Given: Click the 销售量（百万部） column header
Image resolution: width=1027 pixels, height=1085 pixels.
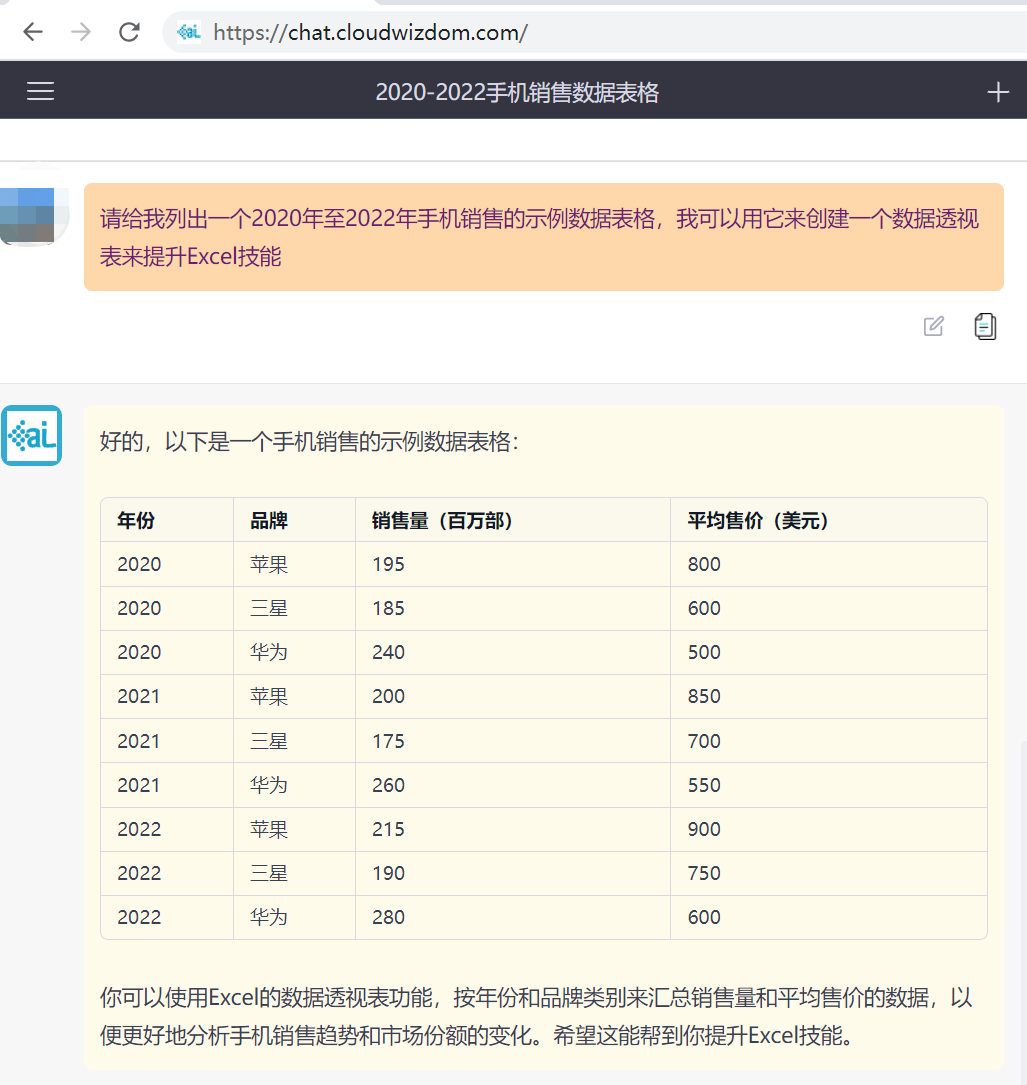Looking at the screenshot, I should (513, 520).
